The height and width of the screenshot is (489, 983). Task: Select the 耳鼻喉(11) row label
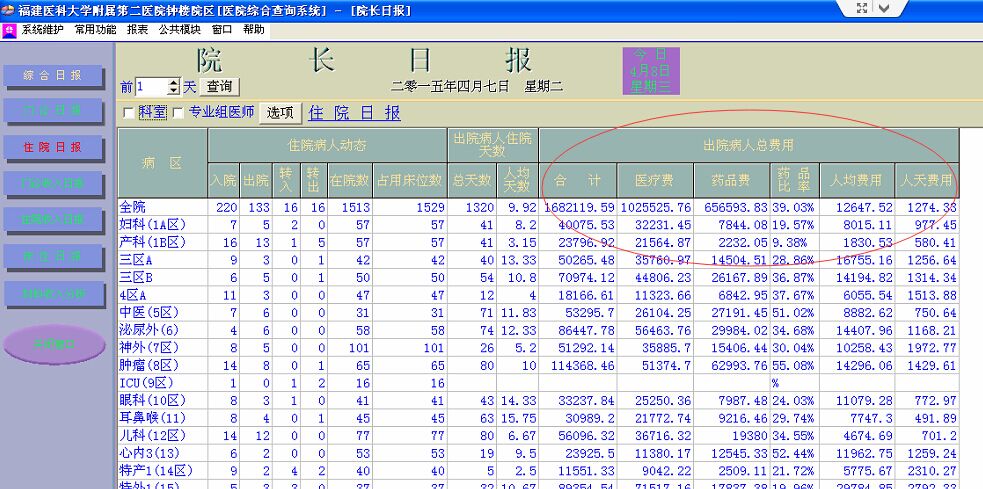(x=153, y=418)
